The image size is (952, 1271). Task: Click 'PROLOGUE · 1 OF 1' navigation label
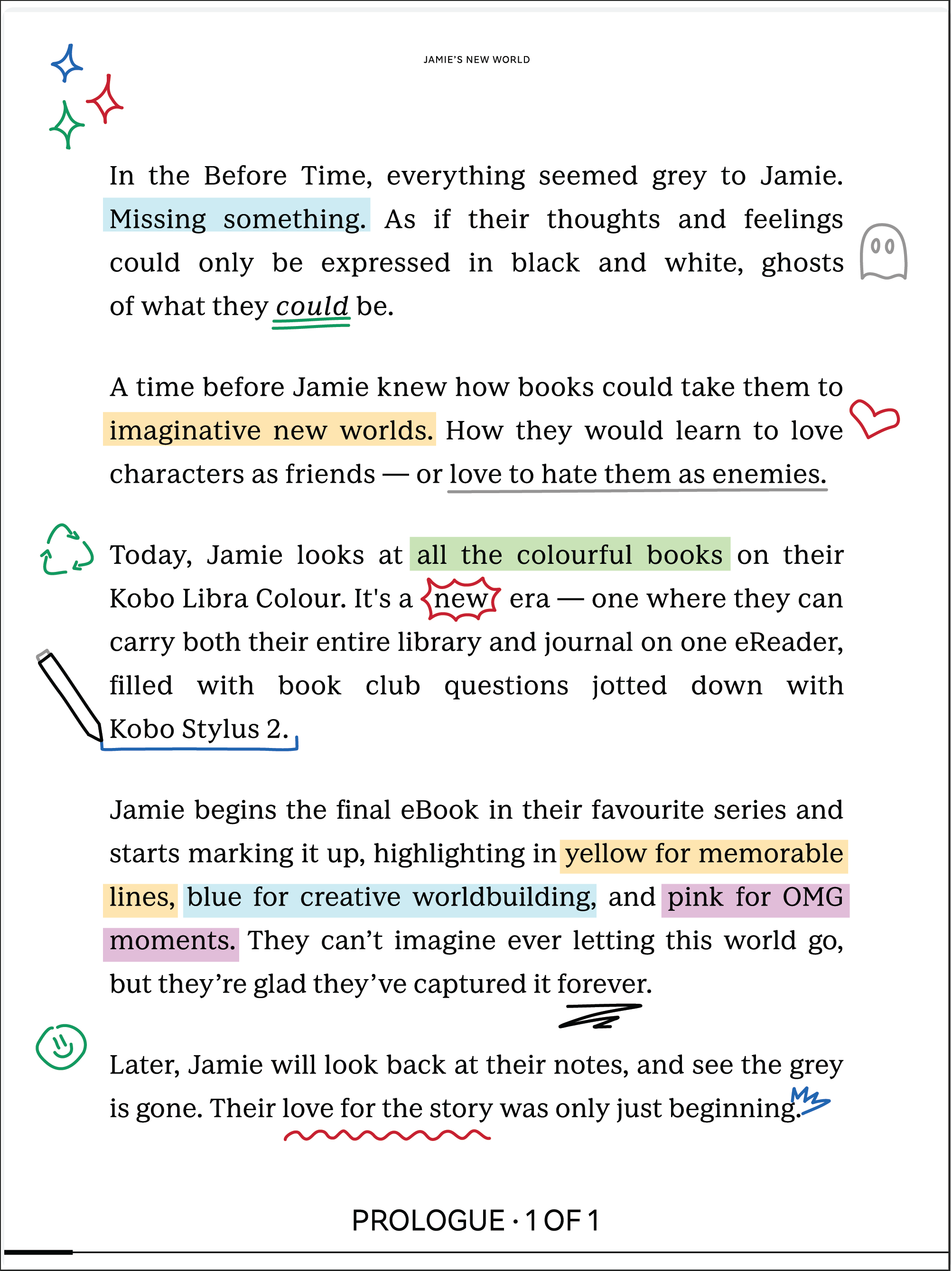coord(476,1213)
